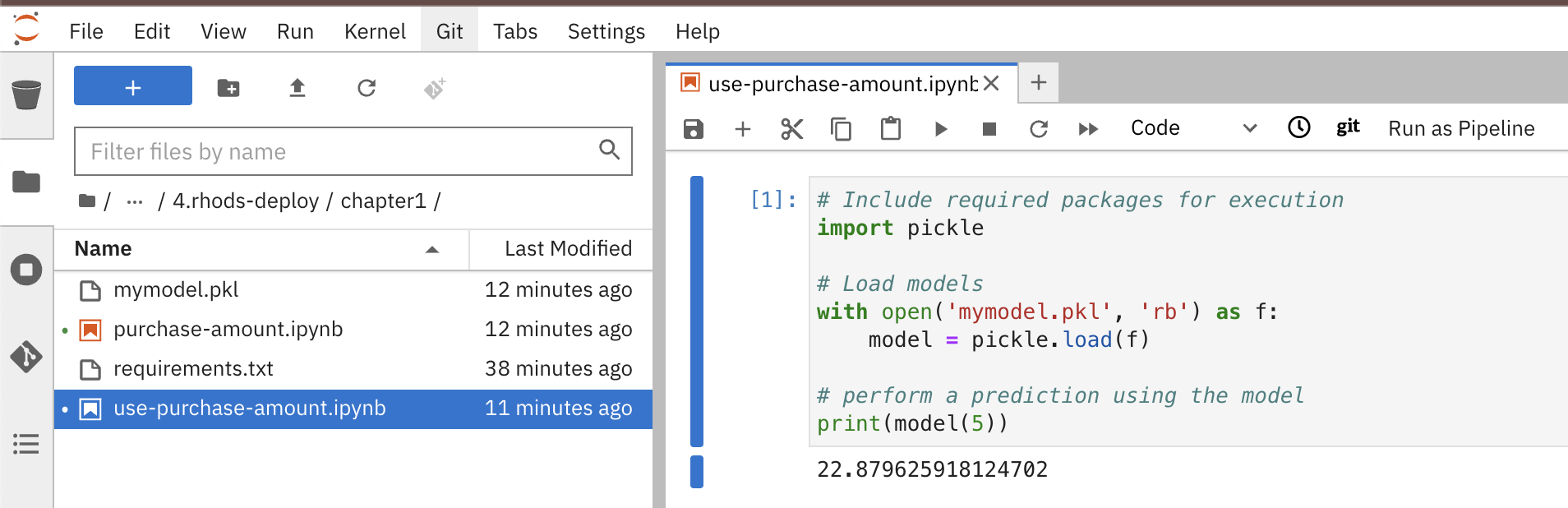Click the Jupyter logo icon
1568x508 pixels.
click(26, 29)
